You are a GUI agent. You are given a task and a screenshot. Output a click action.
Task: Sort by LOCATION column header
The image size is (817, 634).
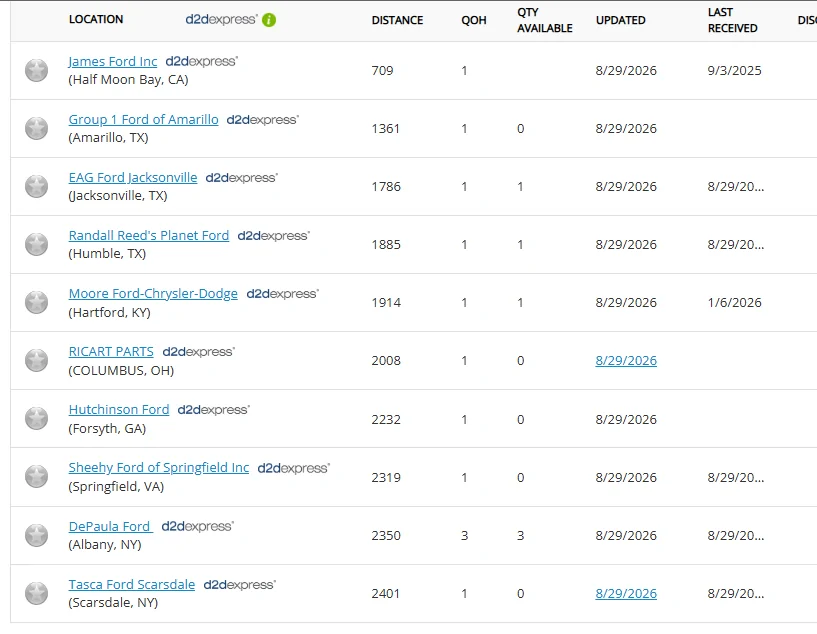pyautogui.click(x=96, y=19)
